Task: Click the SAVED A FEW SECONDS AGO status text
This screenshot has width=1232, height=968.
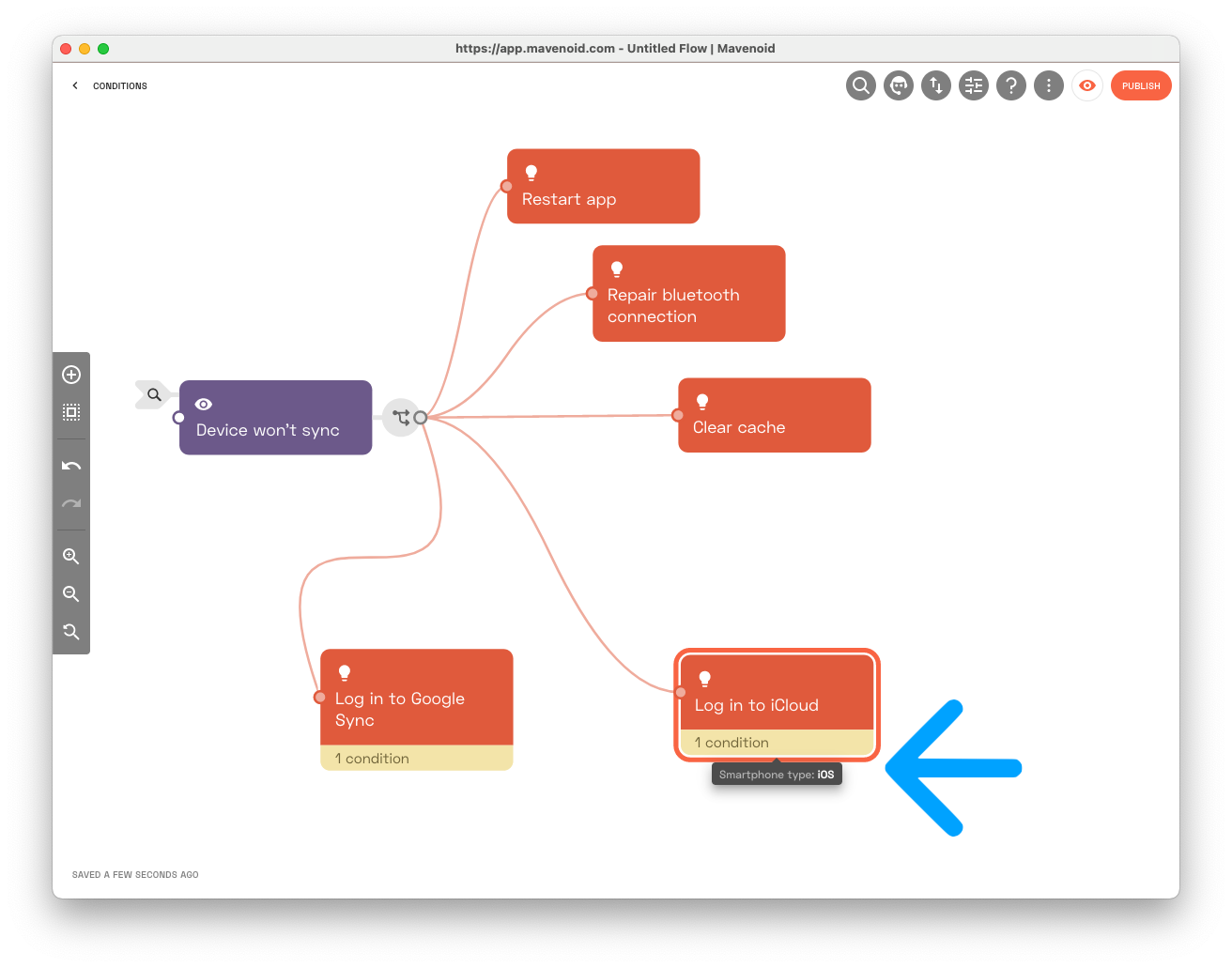Action: click(x=135, y=874)
